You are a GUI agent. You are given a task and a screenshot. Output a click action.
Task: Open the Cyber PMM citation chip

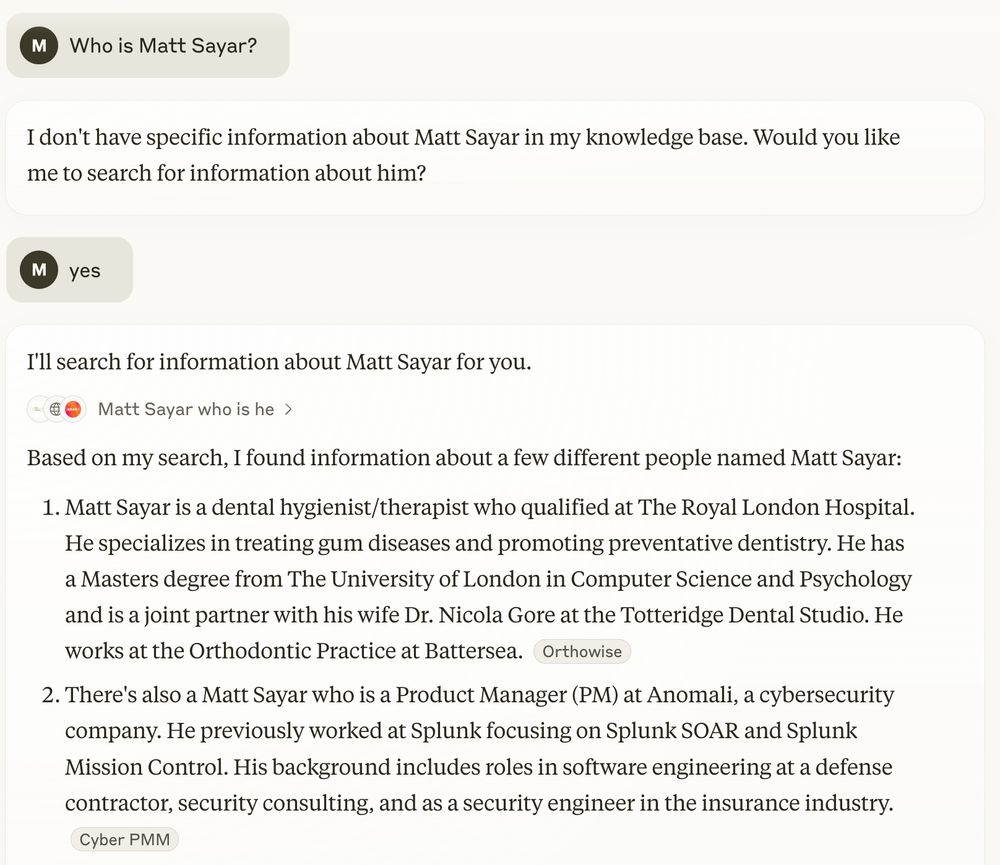[124, 839]
